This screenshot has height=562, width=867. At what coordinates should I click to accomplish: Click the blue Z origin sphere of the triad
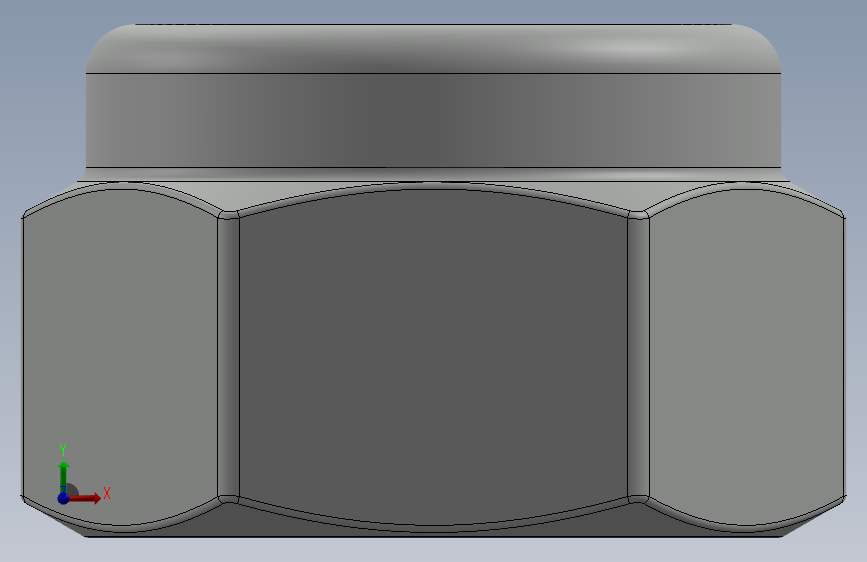[64, 498]
